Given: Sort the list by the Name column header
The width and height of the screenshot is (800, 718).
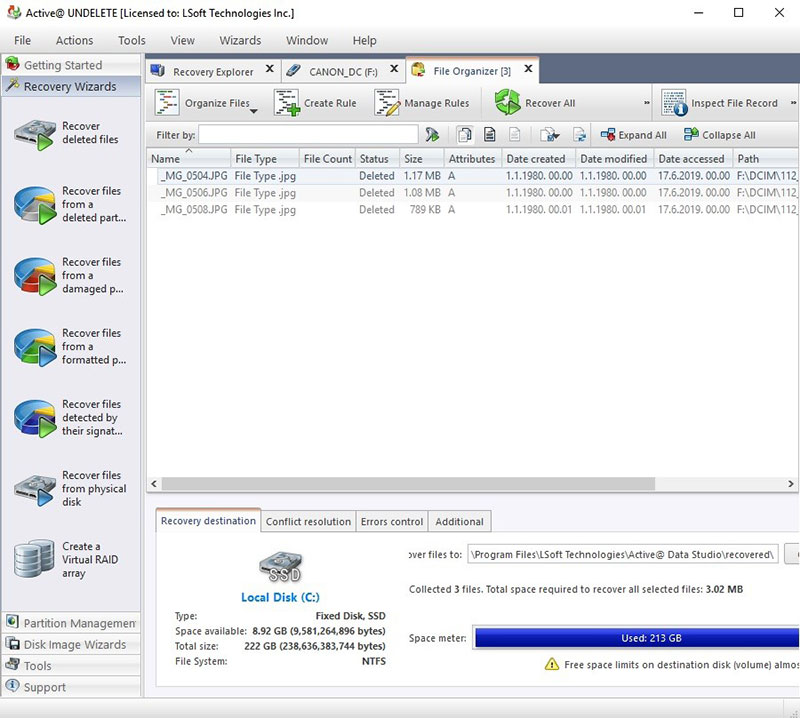Looking at the screenshot, I should (x=189, y=159).
